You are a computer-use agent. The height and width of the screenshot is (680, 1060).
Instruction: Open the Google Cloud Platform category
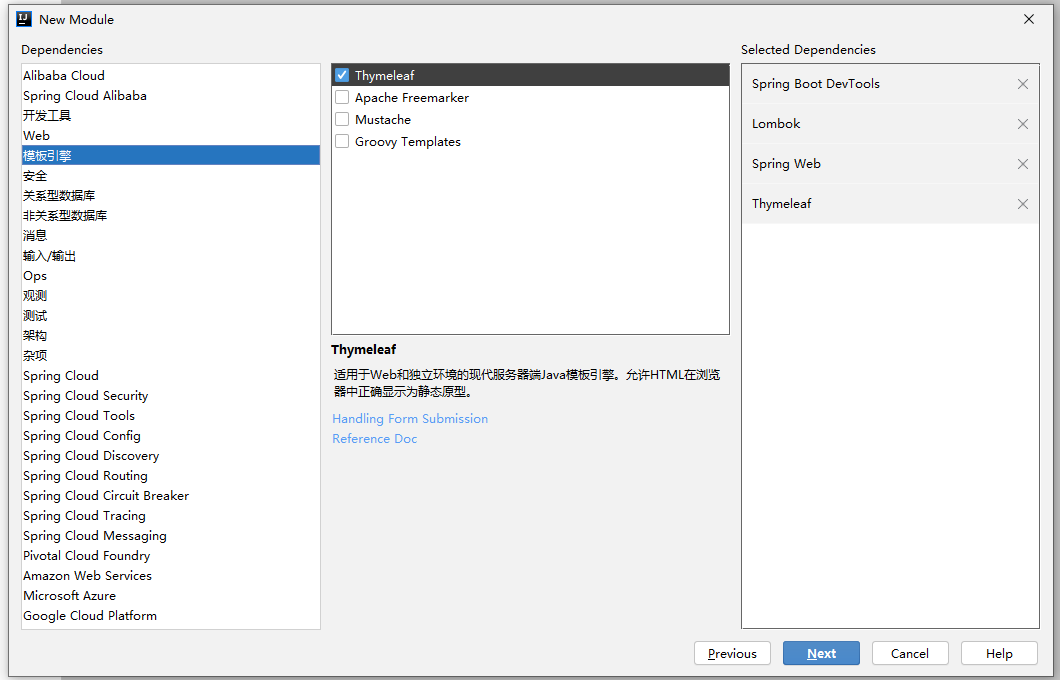click(x=171, y=616)
